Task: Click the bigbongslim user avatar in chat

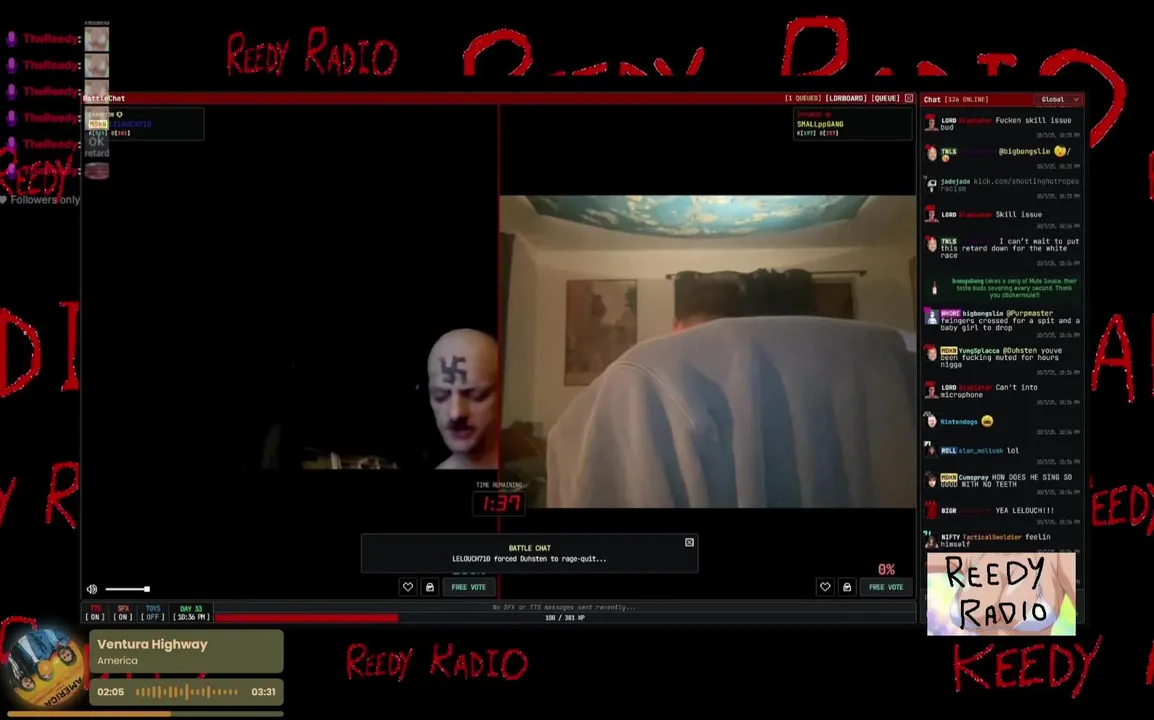Action: coord(931,317)
